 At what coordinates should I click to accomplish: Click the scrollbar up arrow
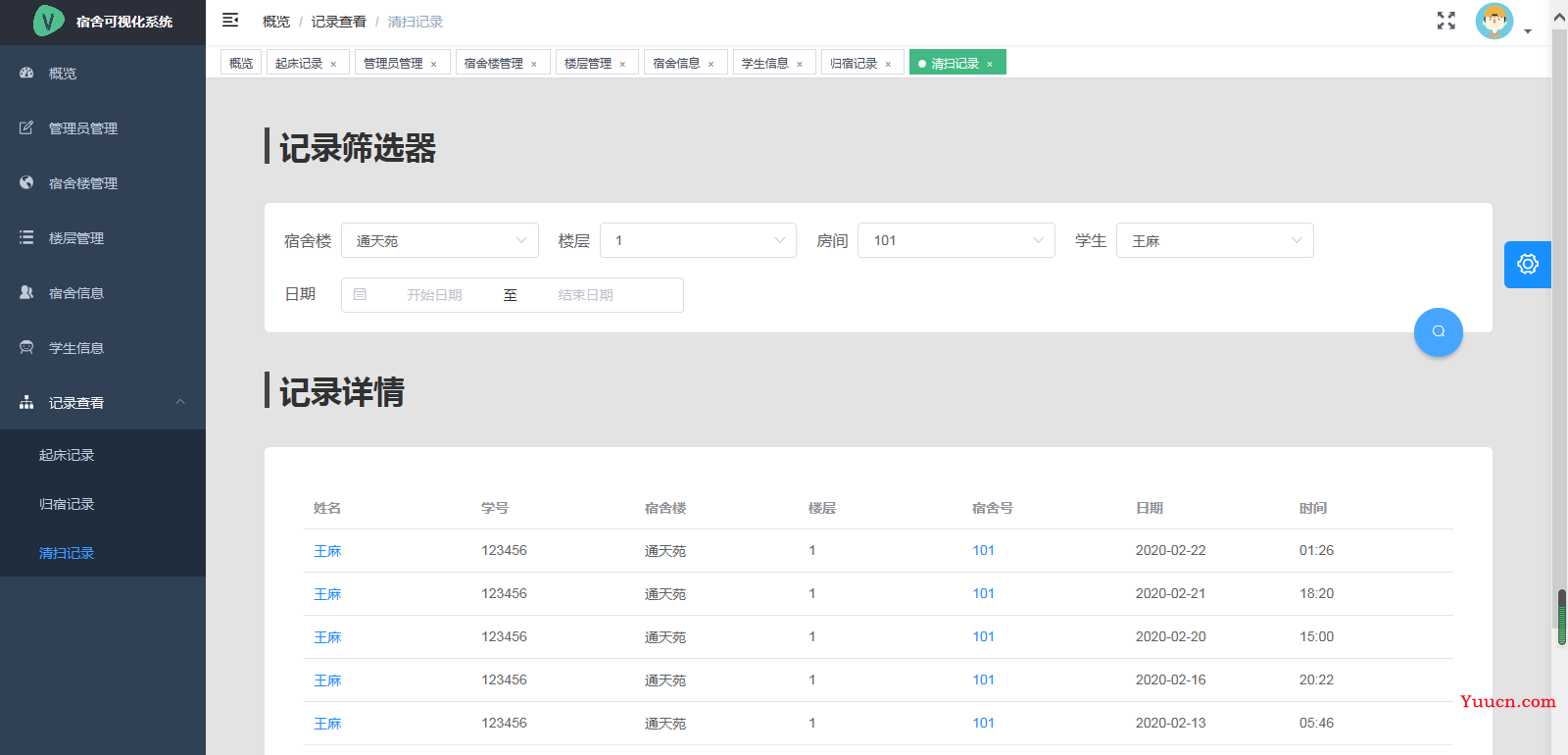click(x=1560, y=18)
